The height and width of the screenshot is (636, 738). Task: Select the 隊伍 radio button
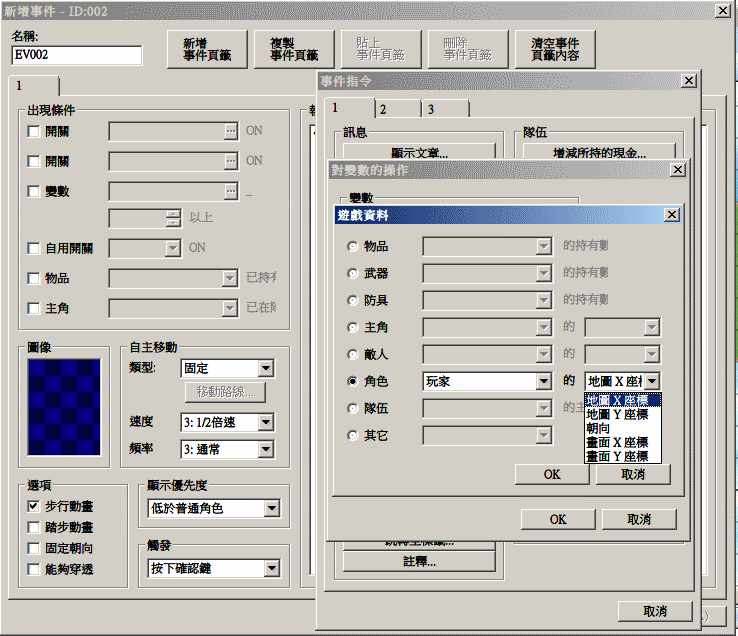tap(353, 409)
